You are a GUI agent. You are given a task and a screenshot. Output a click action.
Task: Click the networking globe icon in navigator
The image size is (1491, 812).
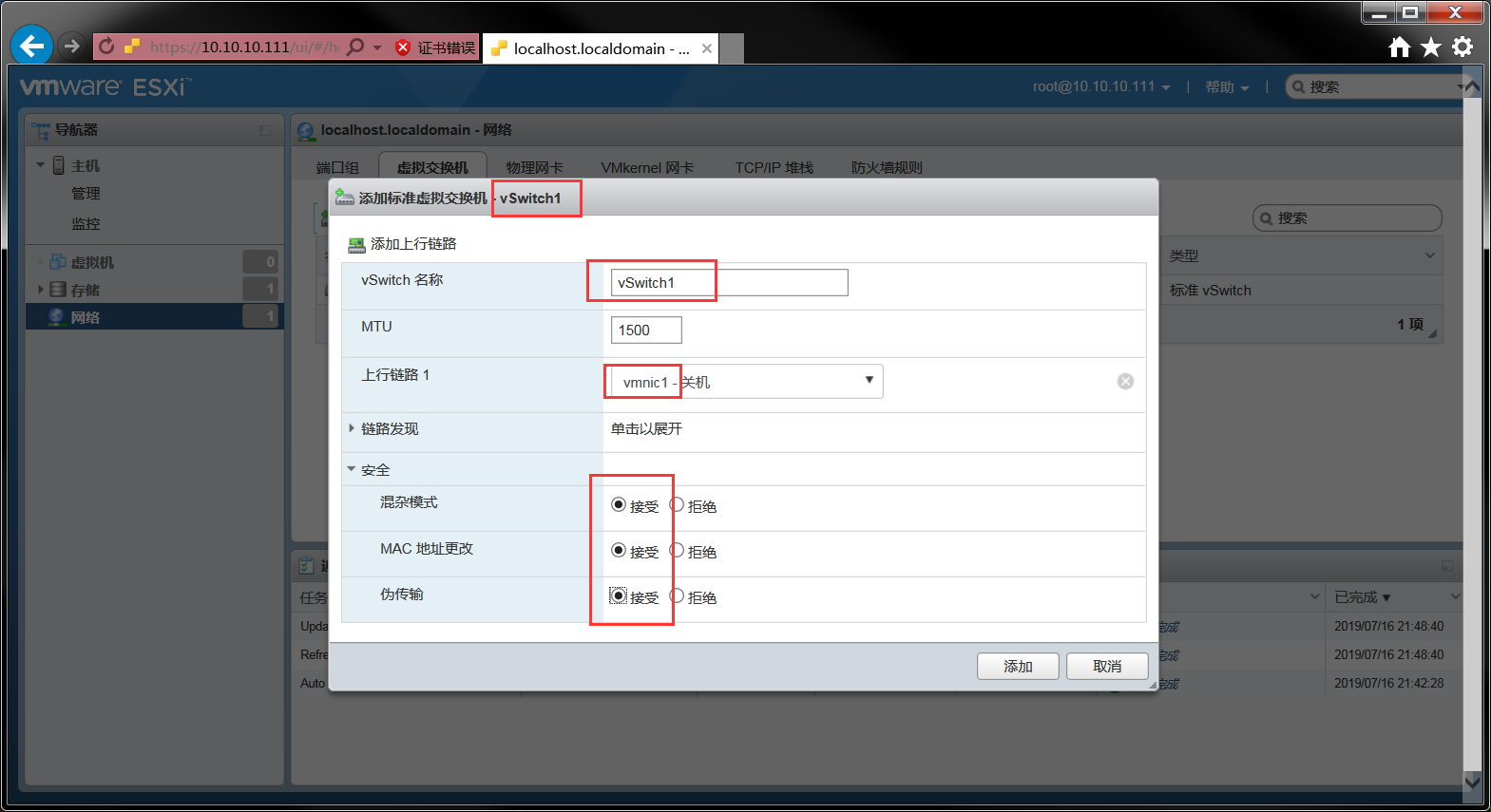[56, 317]
